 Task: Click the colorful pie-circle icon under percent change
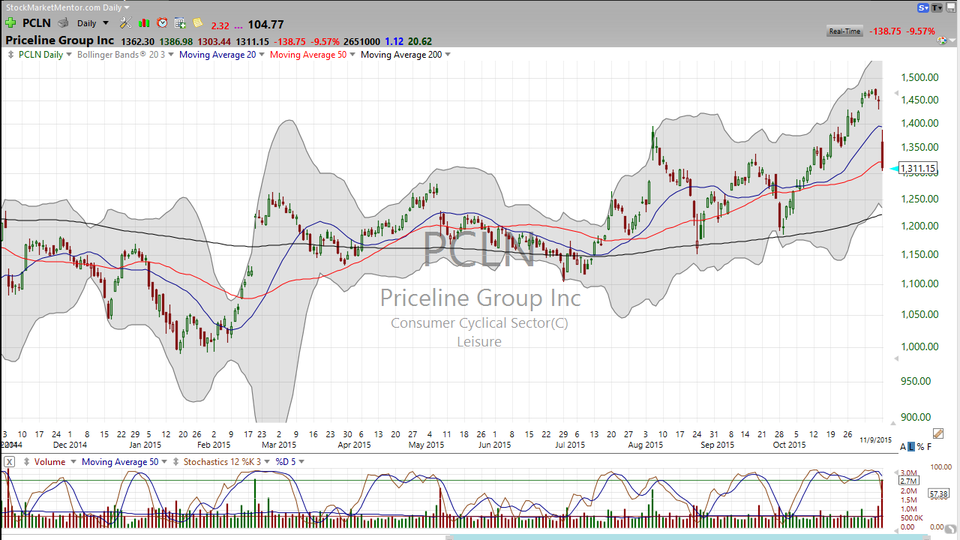point(942,40)
